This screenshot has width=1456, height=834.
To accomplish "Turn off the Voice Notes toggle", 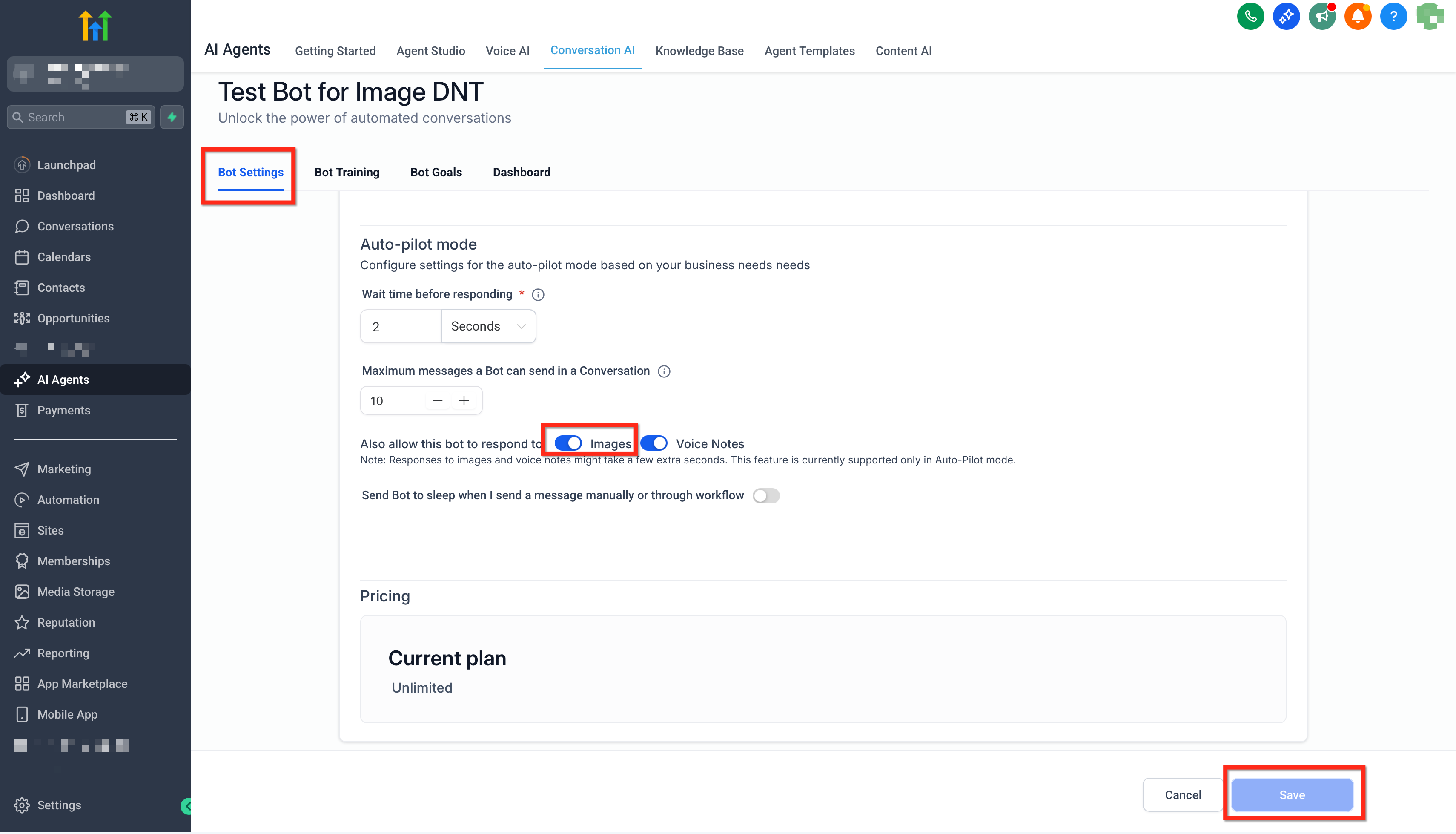I will 653,443.
